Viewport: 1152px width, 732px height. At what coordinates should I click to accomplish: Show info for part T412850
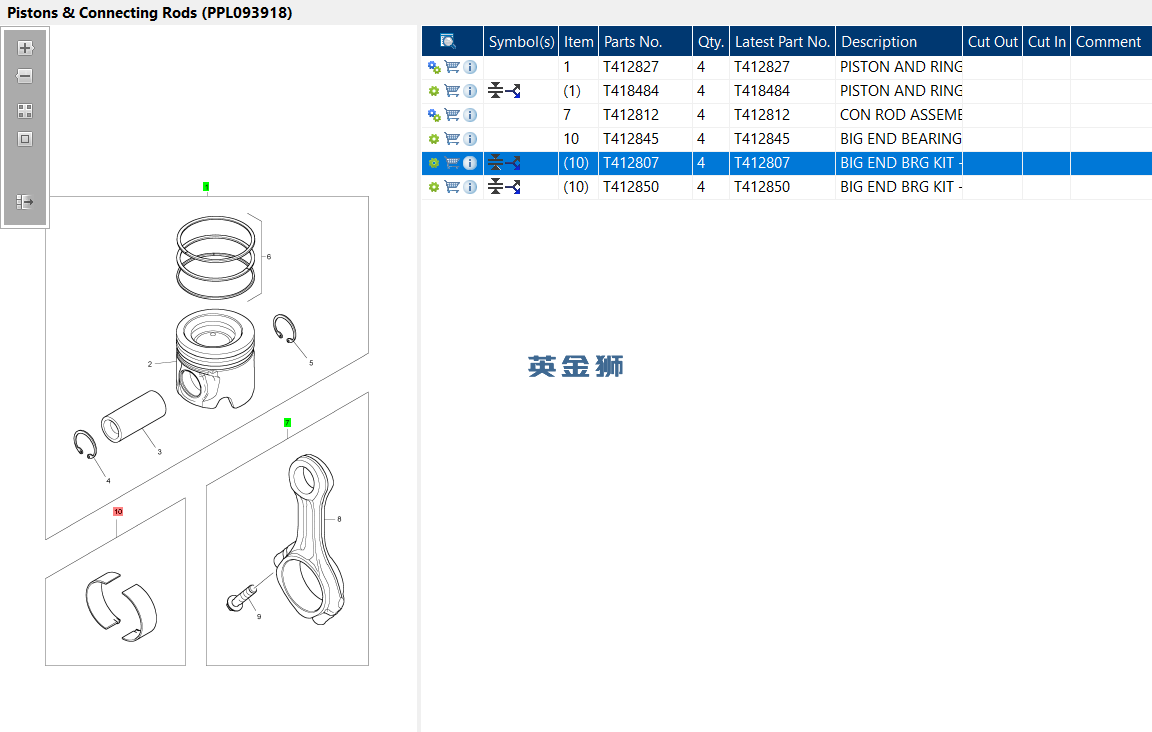click(x=470, y=187)
